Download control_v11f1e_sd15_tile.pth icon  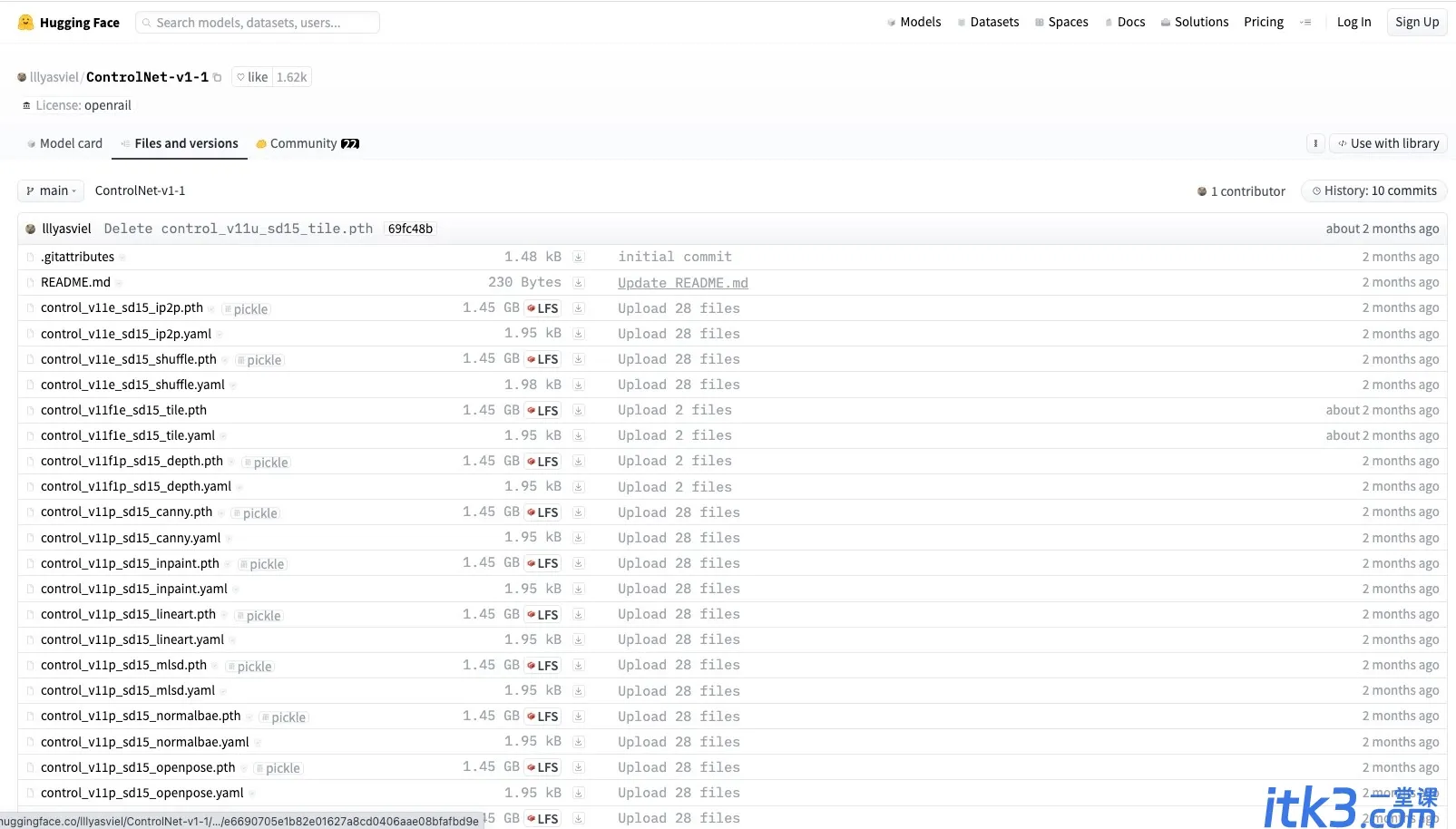pyautogui.click(x=578, y=410)
